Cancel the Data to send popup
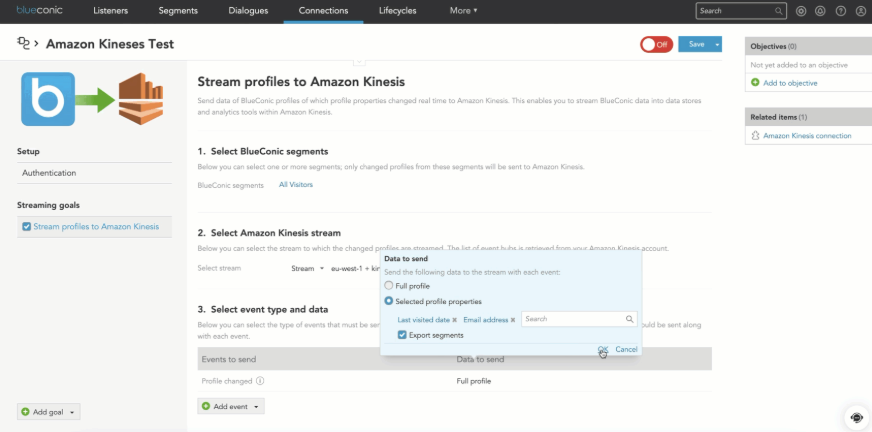Viewport: 872px width, 432px height. pyautogui.click(x=626, y=349)
